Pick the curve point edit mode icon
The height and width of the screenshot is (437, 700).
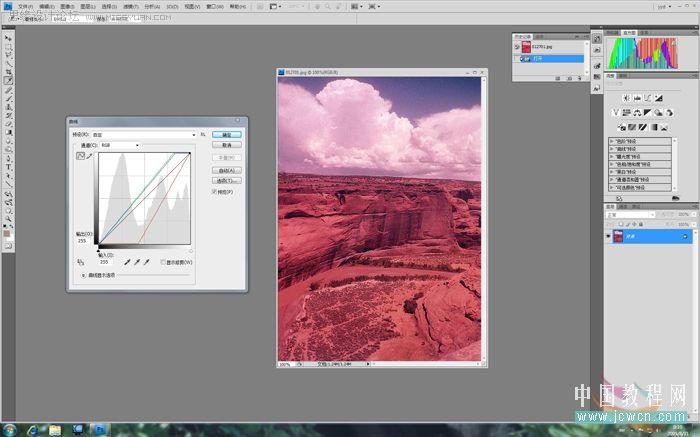click(80, 156)
